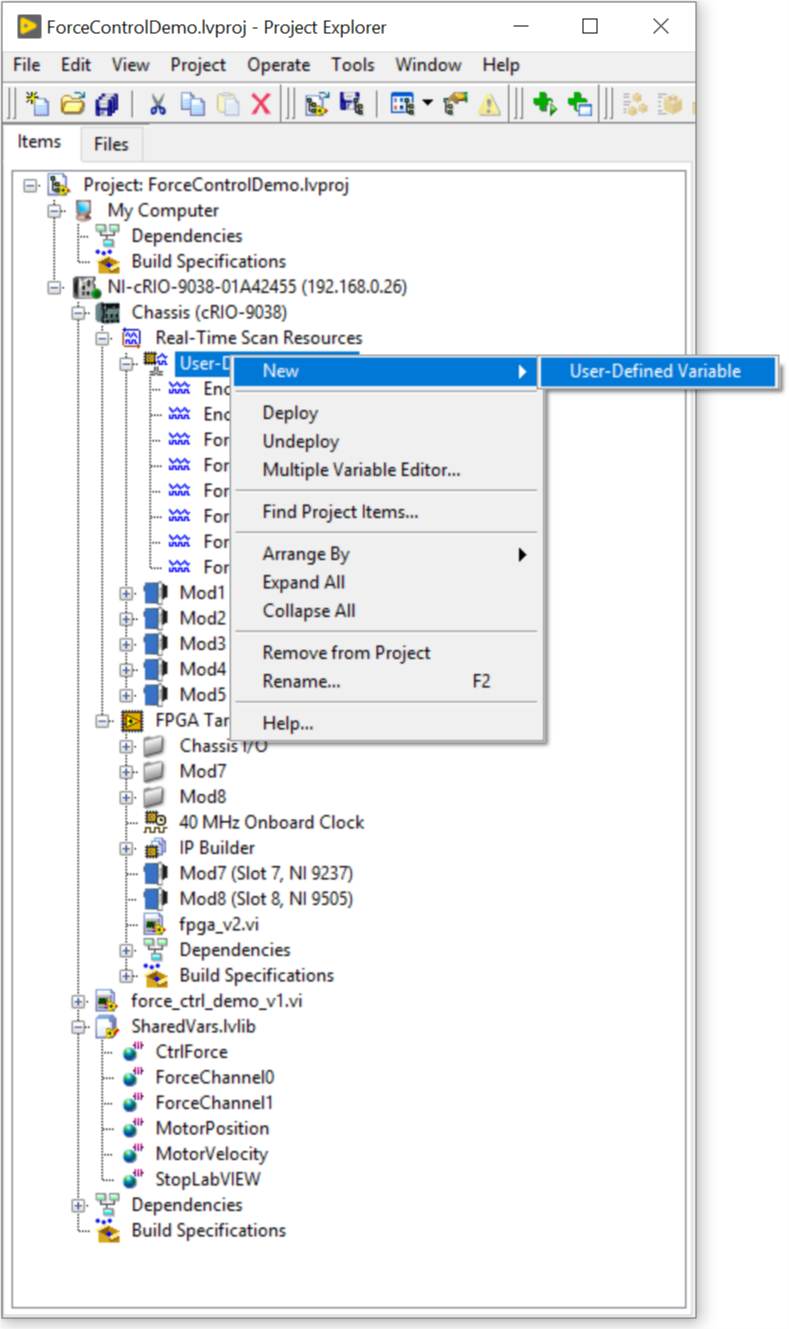Collapse the Real-Time Scan Resources node
789x1329 pixels.
[102, 338]
